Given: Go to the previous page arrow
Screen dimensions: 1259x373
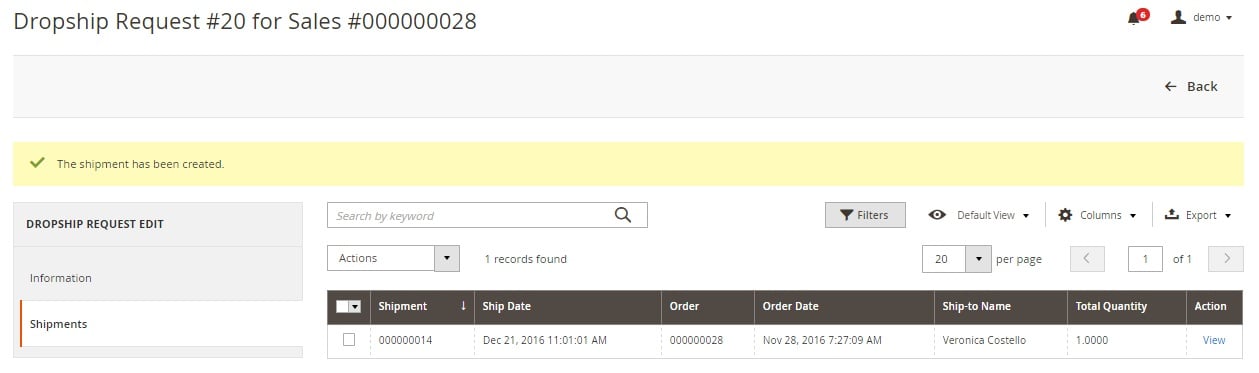Looking at the screenshot, I should (1087, 259).
